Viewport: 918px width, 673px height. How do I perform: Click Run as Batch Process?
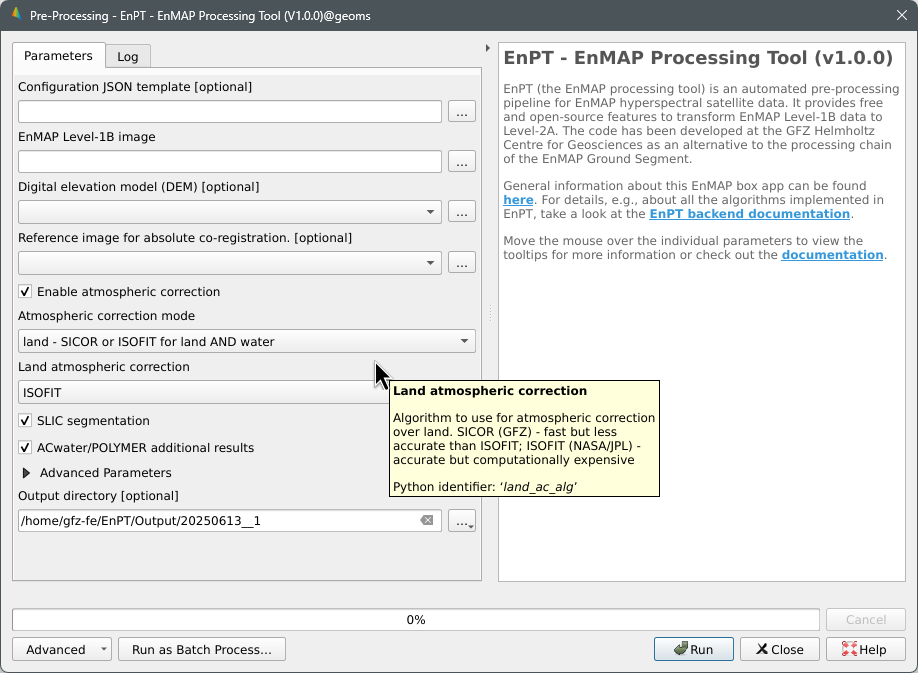(x=201, y=648)
